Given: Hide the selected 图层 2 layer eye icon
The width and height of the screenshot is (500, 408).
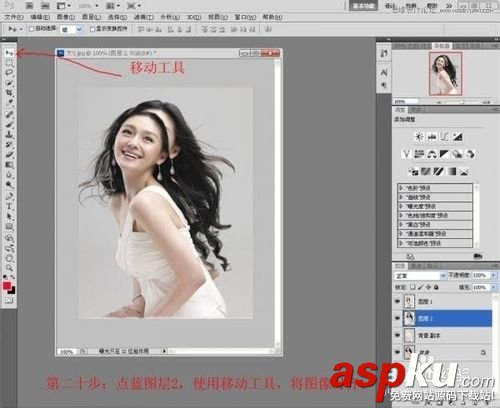Looking at the screenshot, I should point(397,318).
